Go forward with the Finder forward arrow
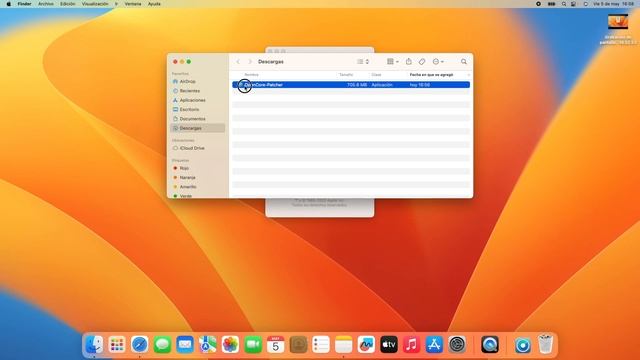The height and width of the screenshot is (360, 640). [x=250, y=62]
